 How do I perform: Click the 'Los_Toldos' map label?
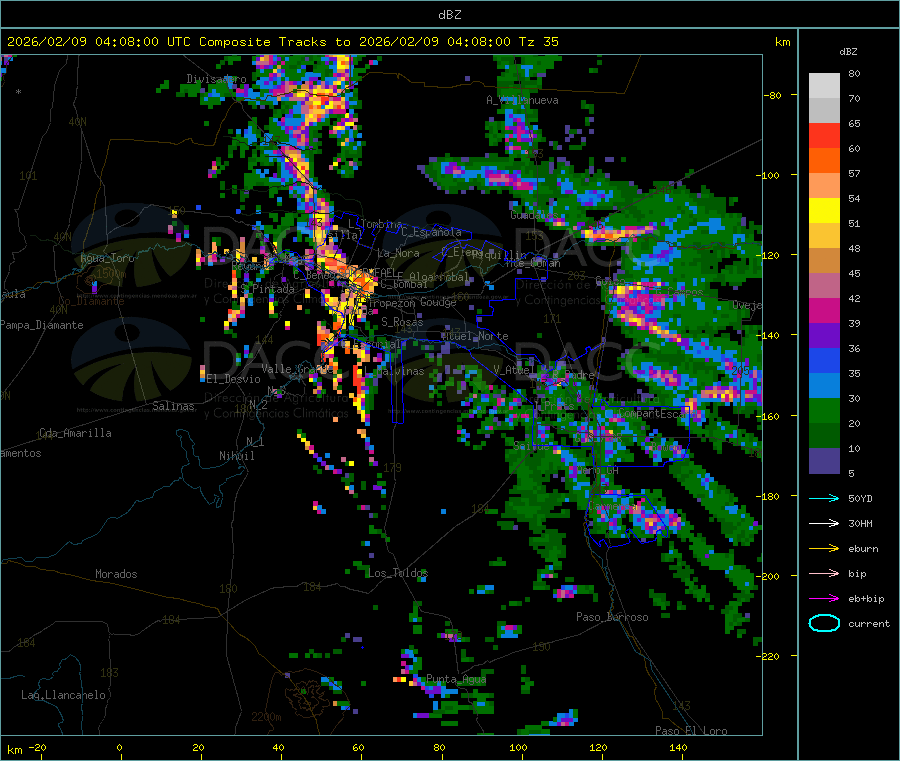(398, 573)
